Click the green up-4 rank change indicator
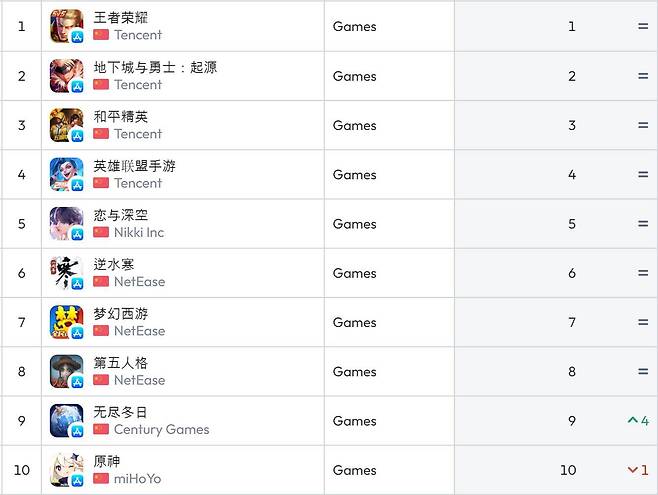 tap(638, 420)
